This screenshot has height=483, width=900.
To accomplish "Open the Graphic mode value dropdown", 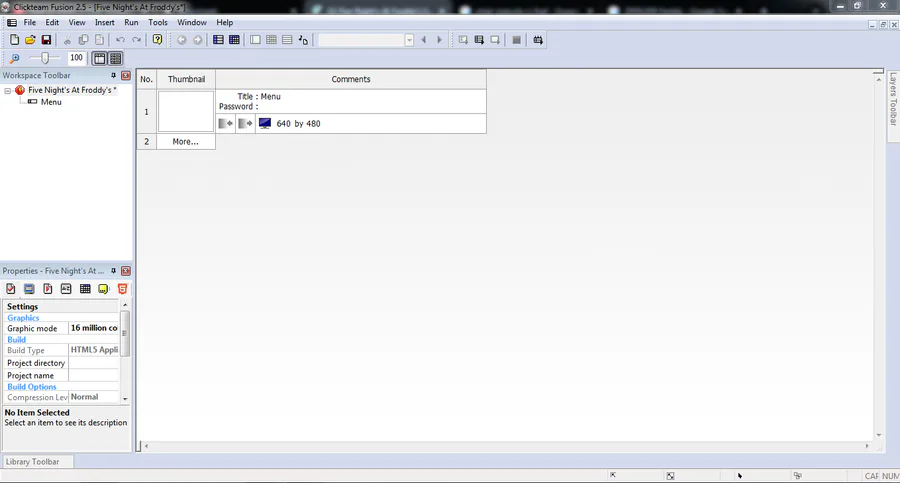I will pyautogui.click(x=94, y=328).
